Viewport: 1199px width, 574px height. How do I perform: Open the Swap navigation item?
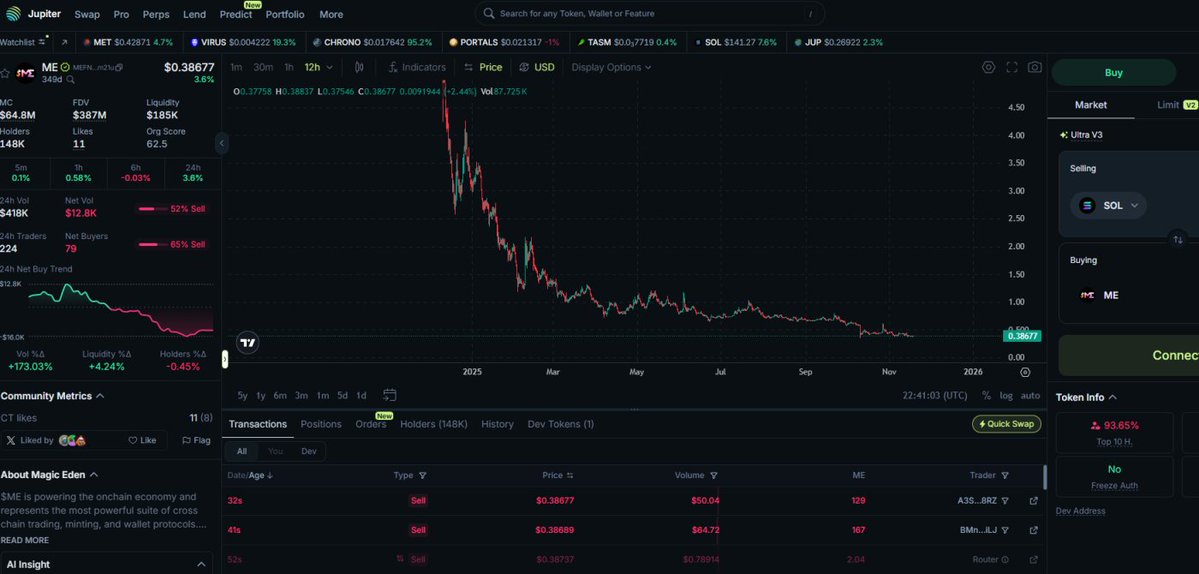tap(87, 15)
